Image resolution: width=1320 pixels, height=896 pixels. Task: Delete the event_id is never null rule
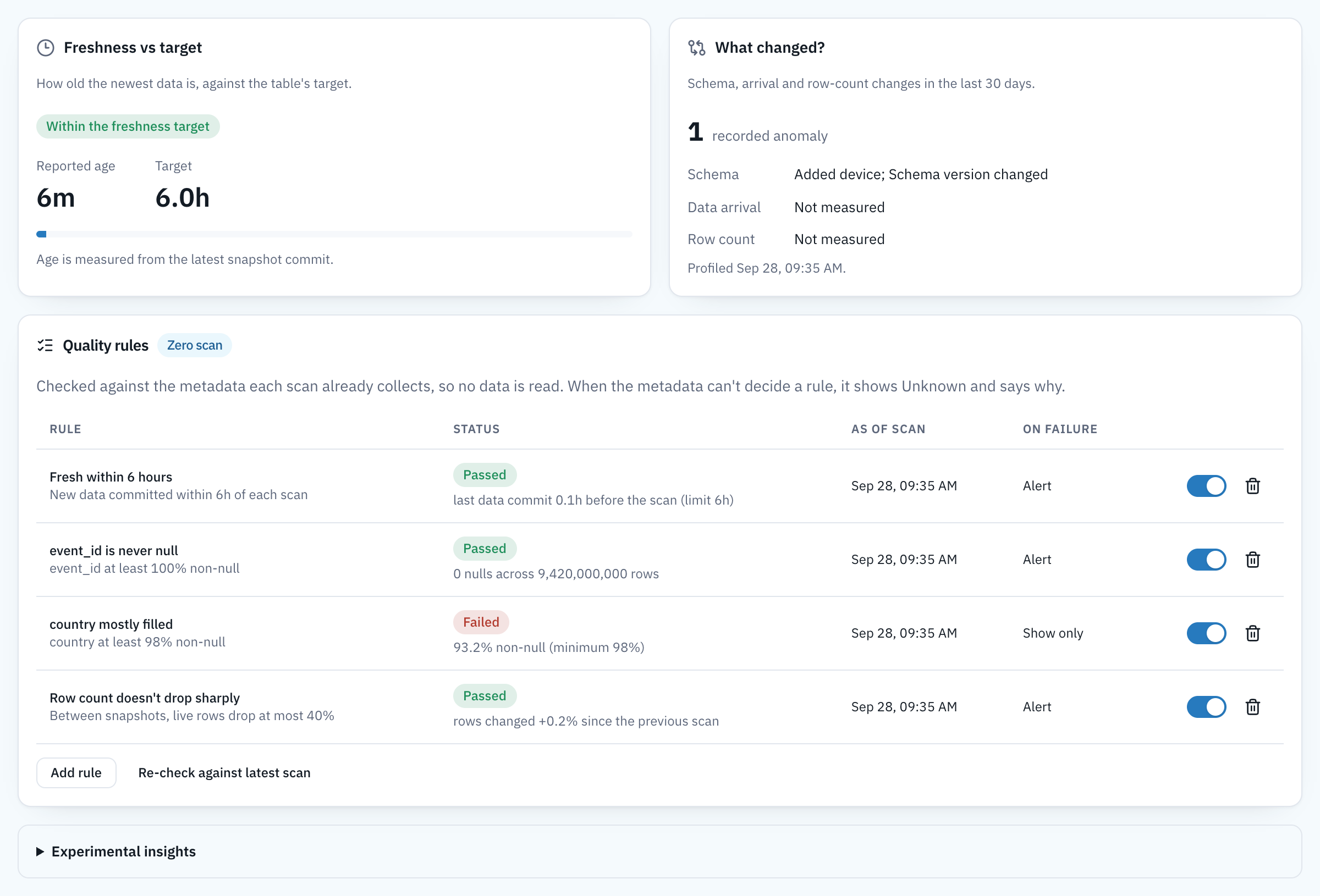(x=1252, y=560)
